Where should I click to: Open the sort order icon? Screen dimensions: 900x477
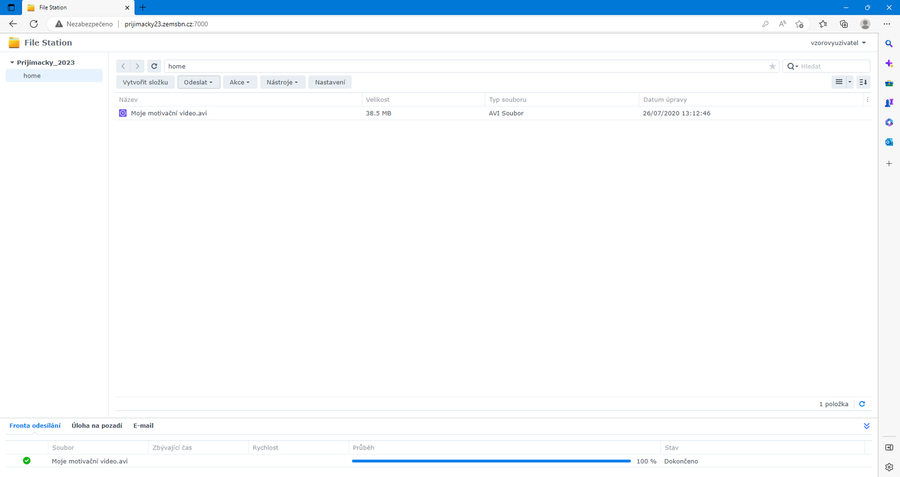[x=863, y=82]
